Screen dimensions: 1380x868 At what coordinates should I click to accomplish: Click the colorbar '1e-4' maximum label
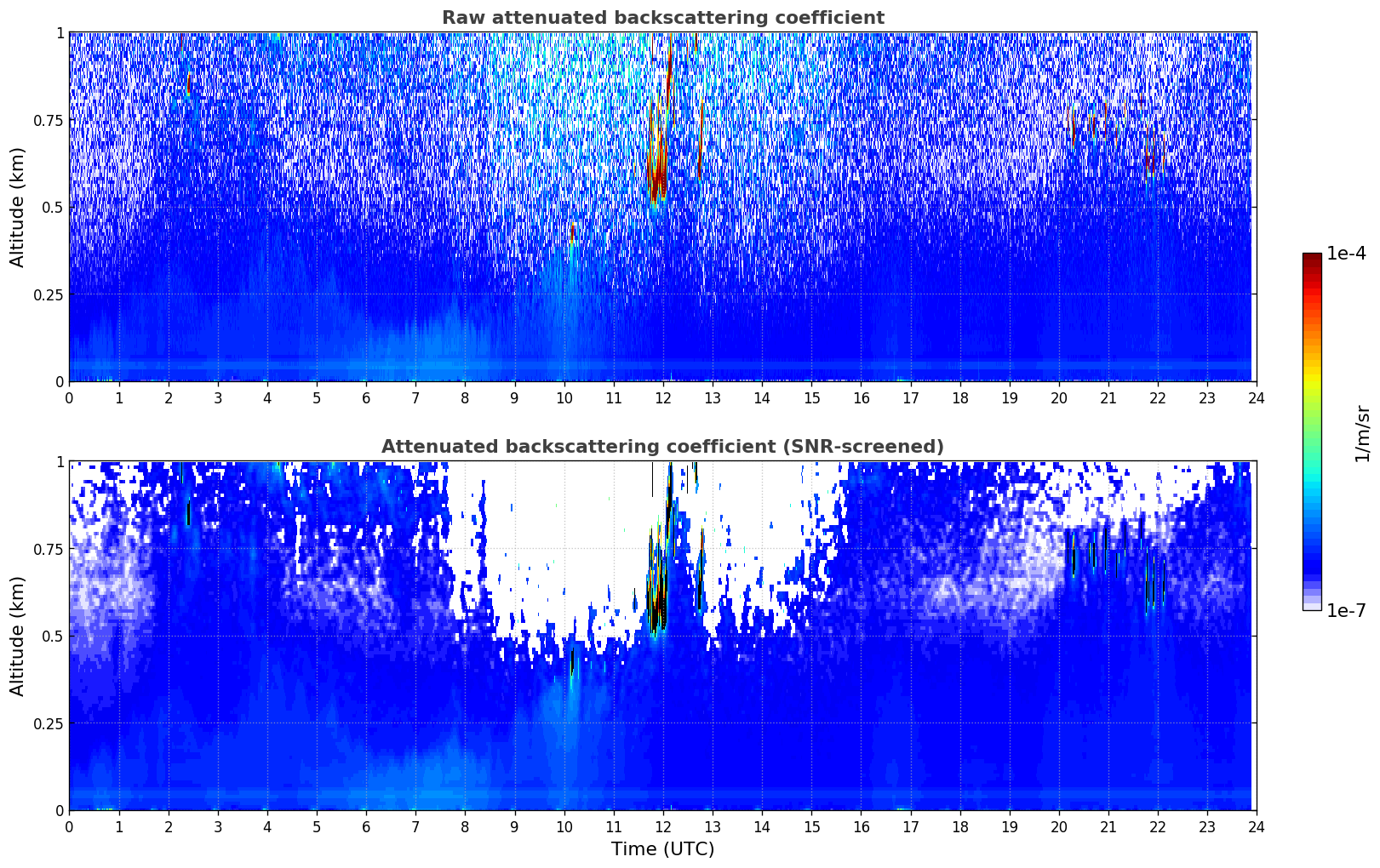pos(1346,254)
